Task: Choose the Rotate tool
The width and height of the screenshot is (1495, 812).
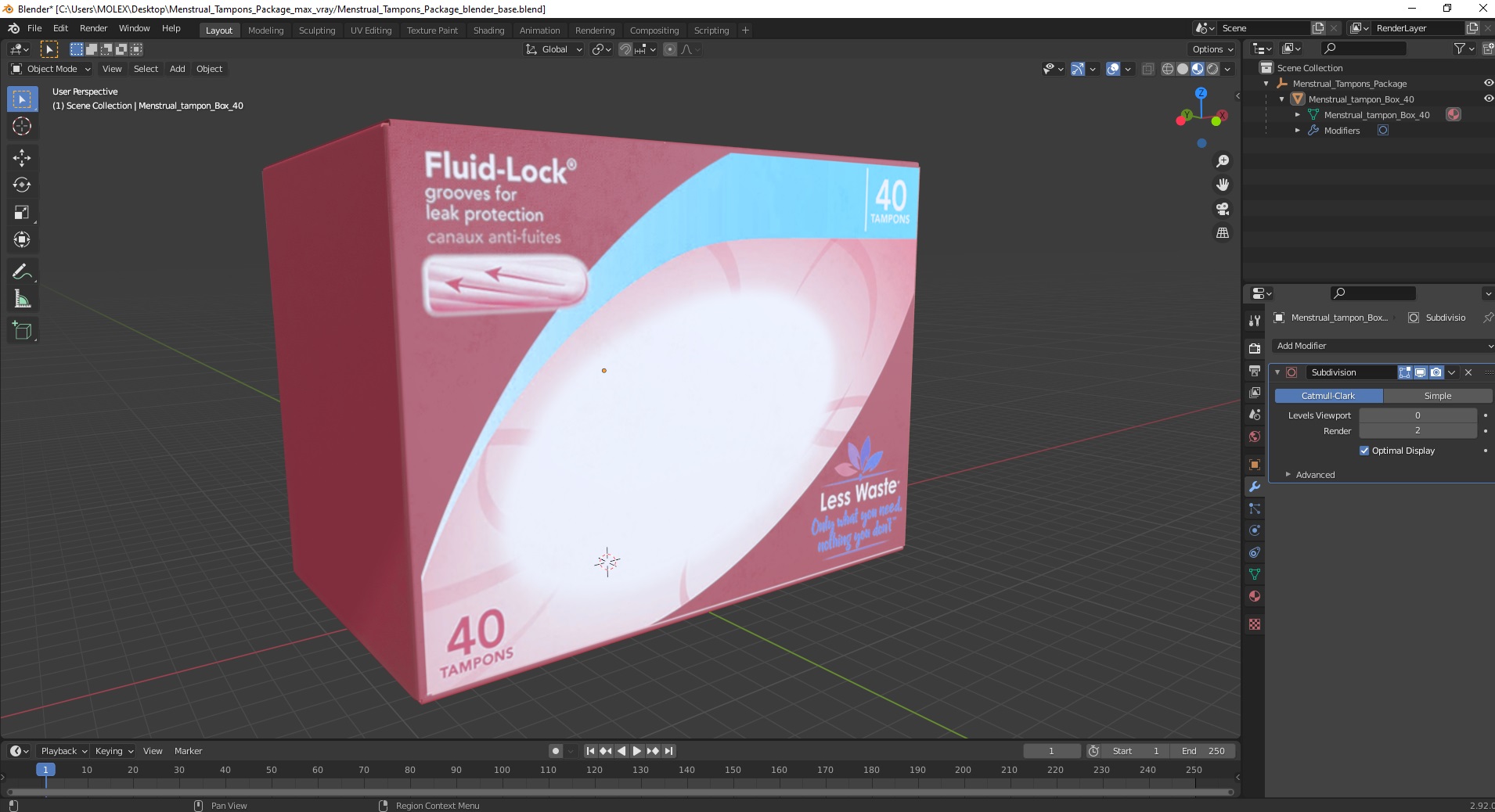Action: pos(22,185)
